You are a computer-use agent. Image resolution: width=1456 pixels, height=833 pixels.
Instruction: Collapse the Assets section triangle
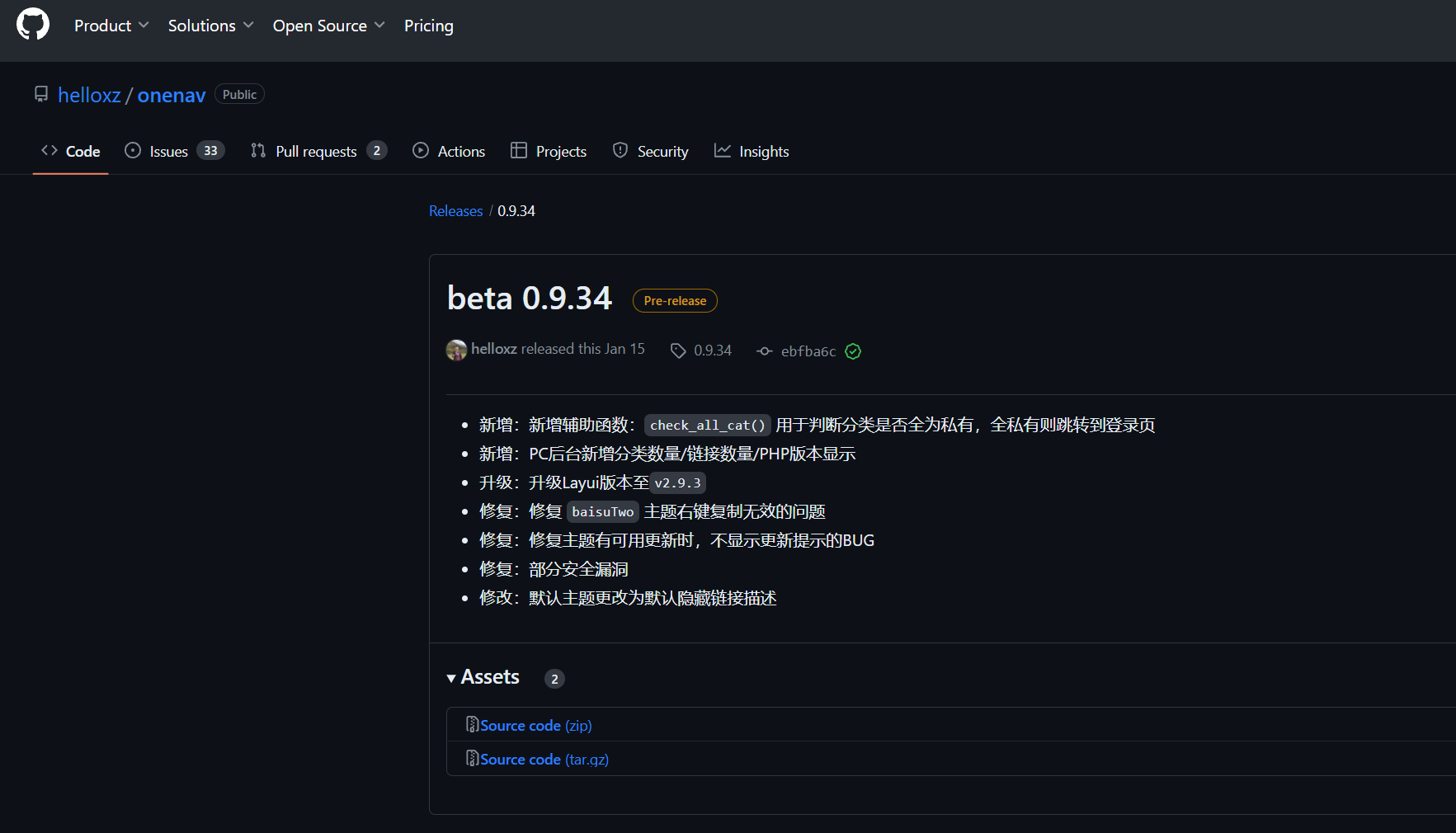coord(451,678)
